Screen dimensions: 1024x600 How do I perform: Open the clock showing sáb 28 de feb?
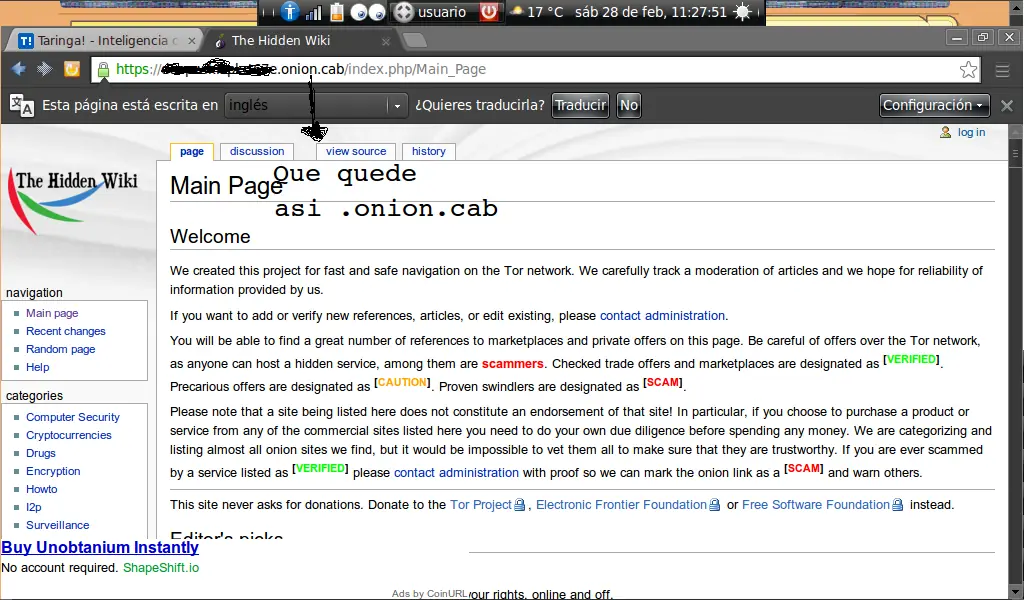[650, 12]
